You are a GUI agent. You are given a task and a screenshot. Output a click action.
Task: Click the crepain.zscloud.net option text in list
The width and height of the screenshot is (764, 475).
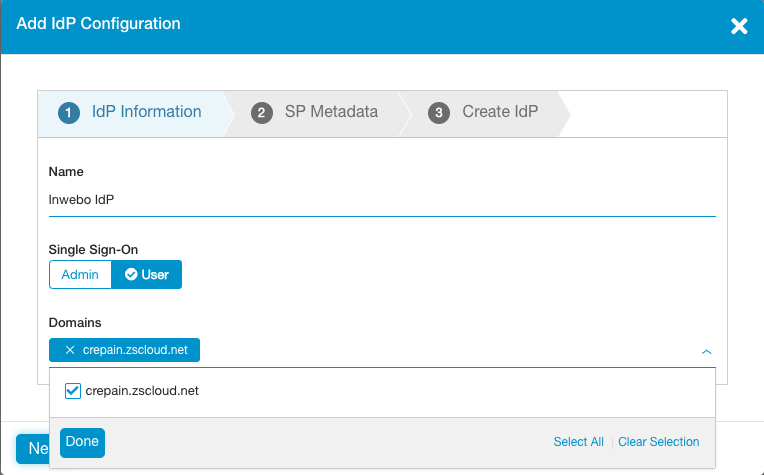[x=142, y=391]
